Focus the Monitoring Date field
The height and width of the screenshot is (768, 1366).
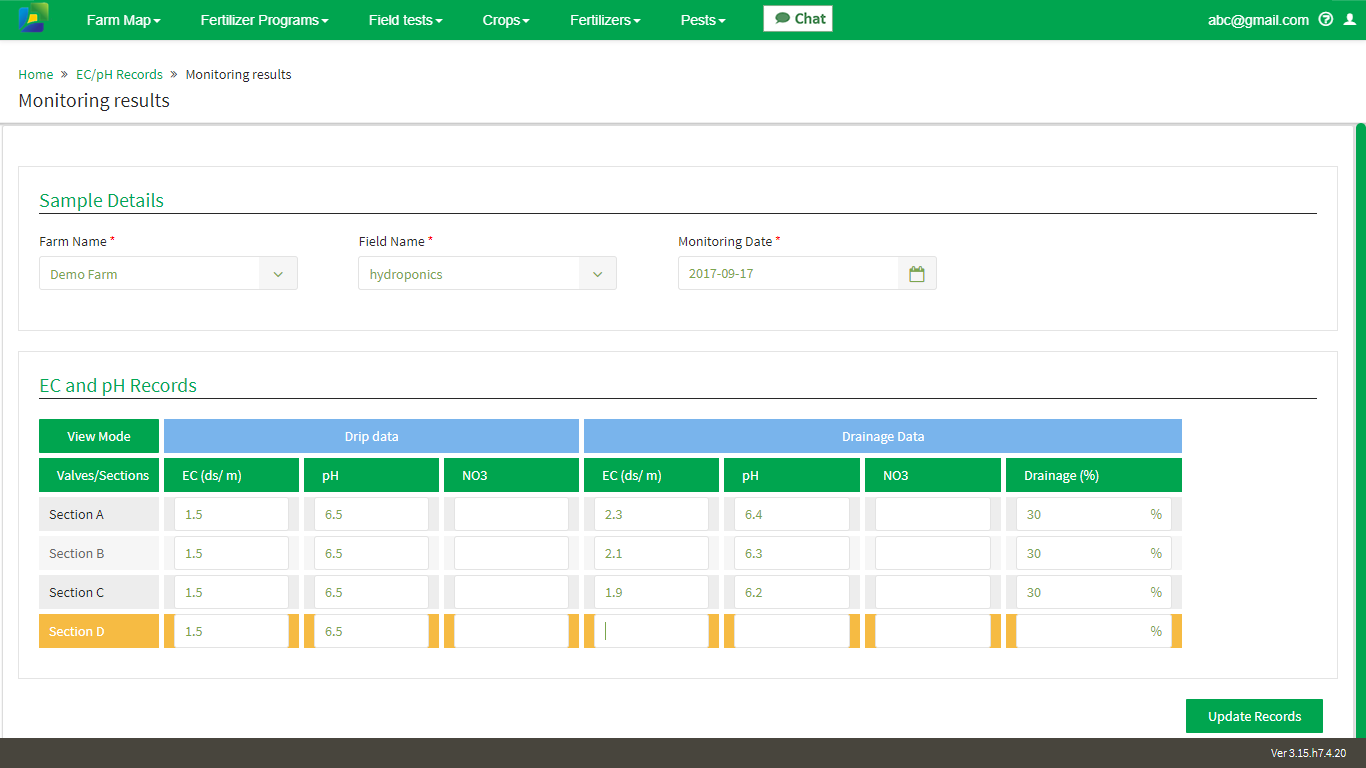coord(788,273)
